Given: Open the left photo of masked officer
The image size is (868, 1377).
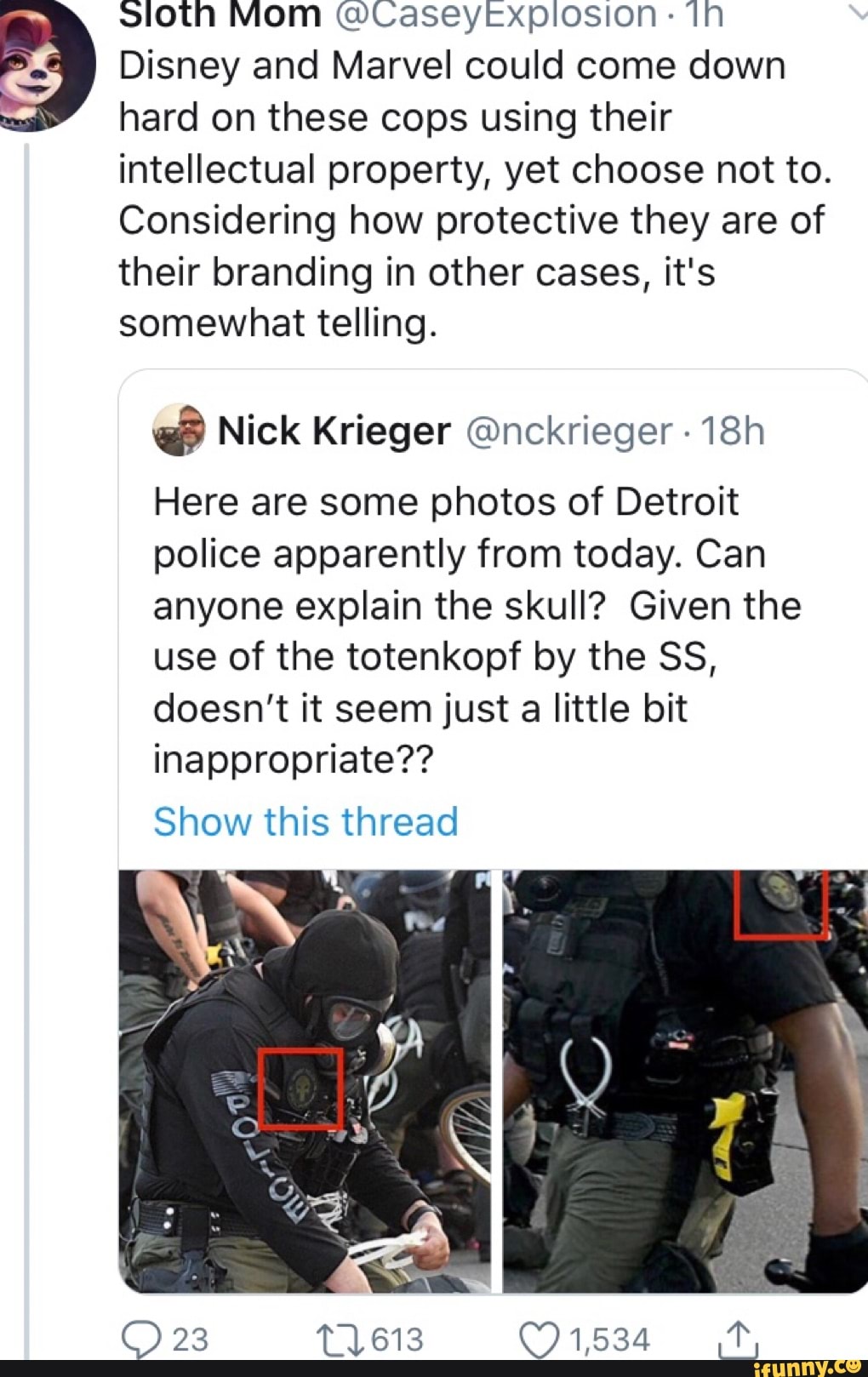Looking at the screenshot, I should coord(305,1080).
